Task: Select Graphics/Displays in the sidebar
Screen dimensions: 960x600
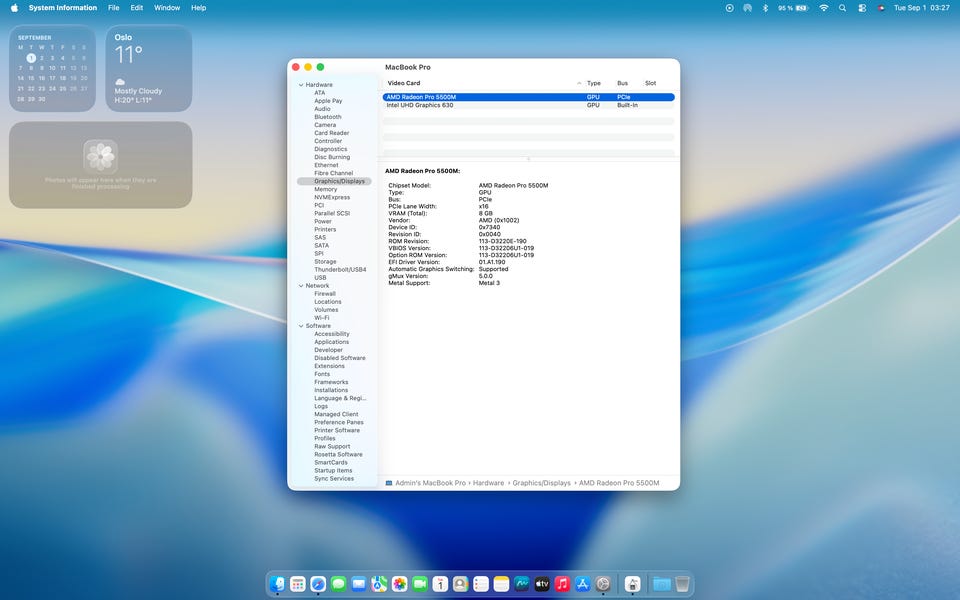Action: (x=334, y=181)
